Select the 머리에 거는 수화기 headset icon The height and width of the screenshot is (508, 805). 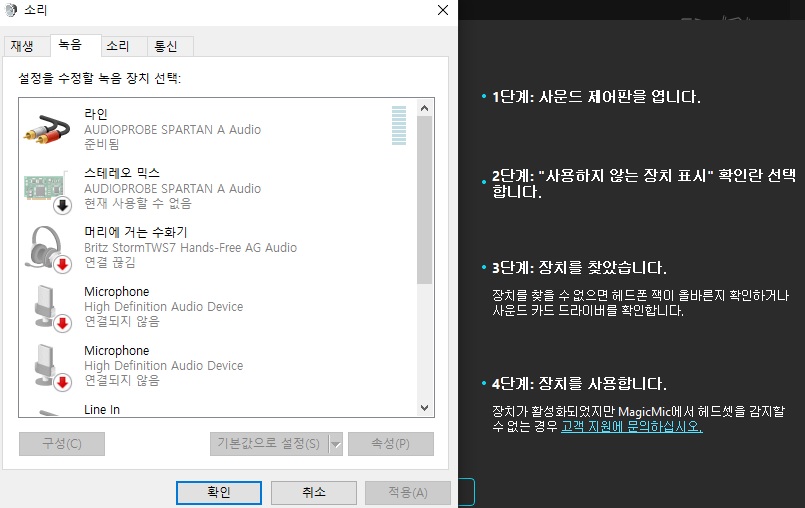[x=47, y=249]
